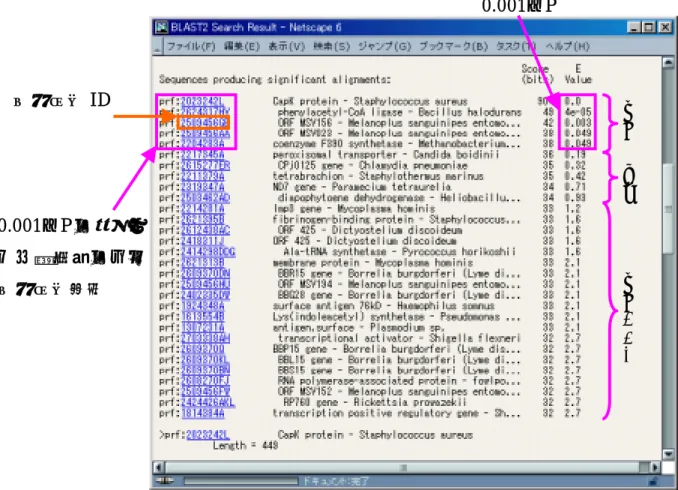Open prf link for coenzyme F390 synthetase row
The image size is (678, 490).
pos(202,144)
